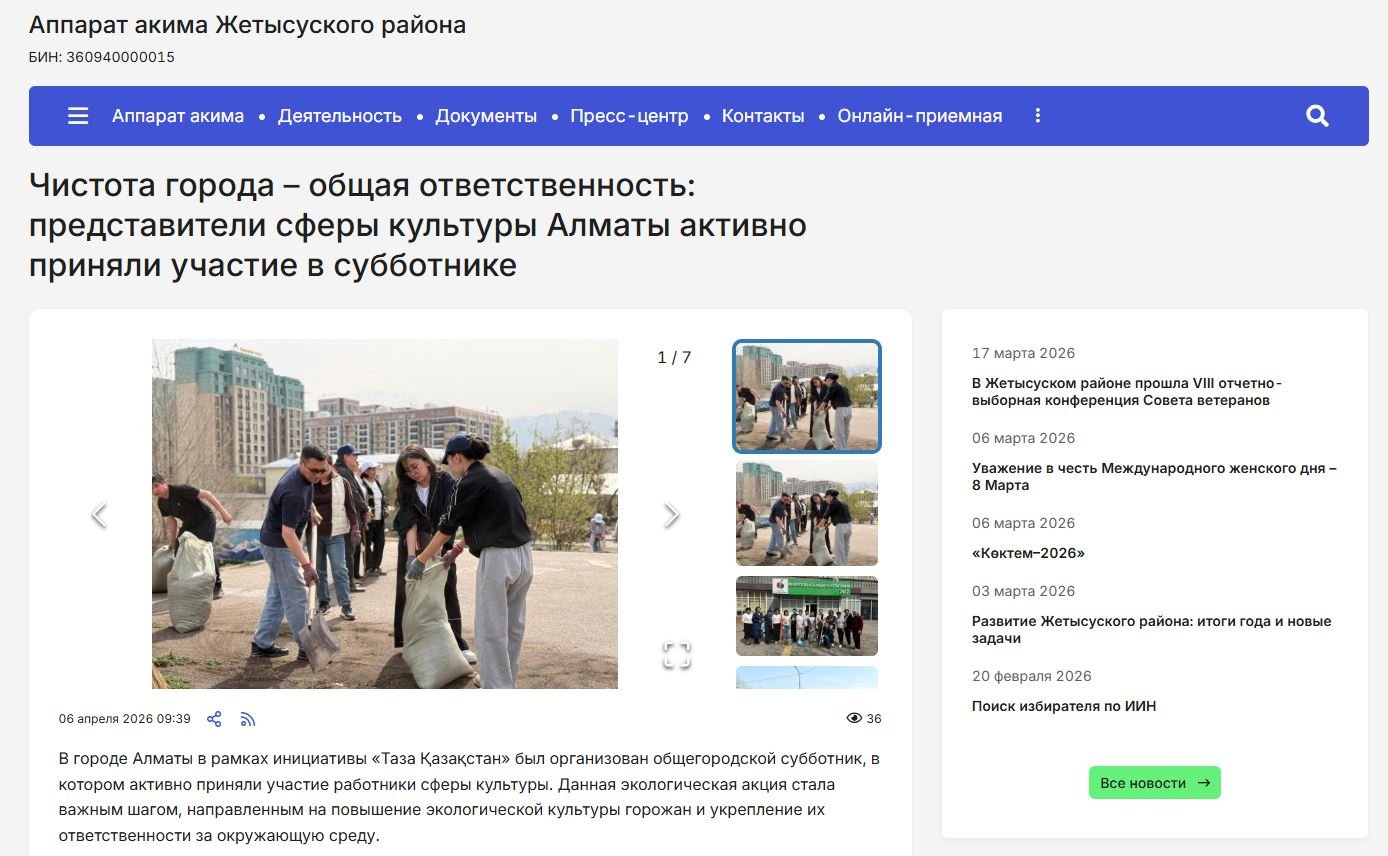Click the views eye icon

point(854,719)
